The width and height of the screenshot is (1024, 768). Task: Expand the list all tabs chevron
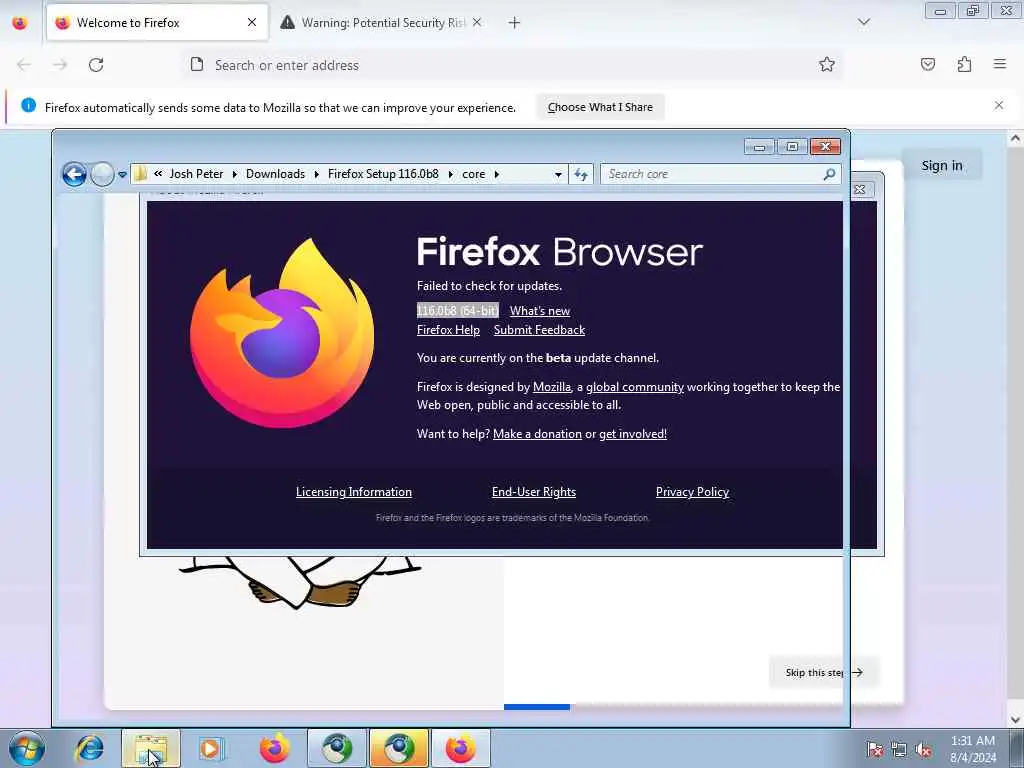864,22
